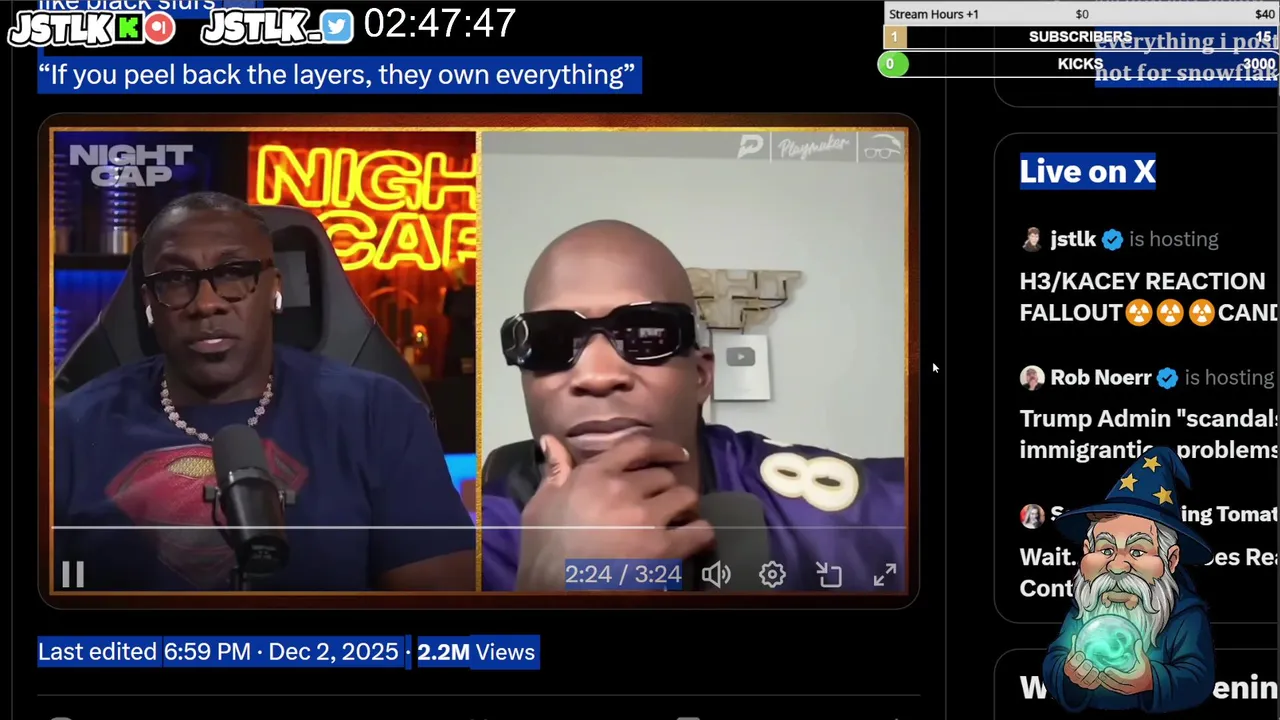Screen dimensions: 1280x720
Task: Click the red record icon beside the Kick logo
Action: 158,28
